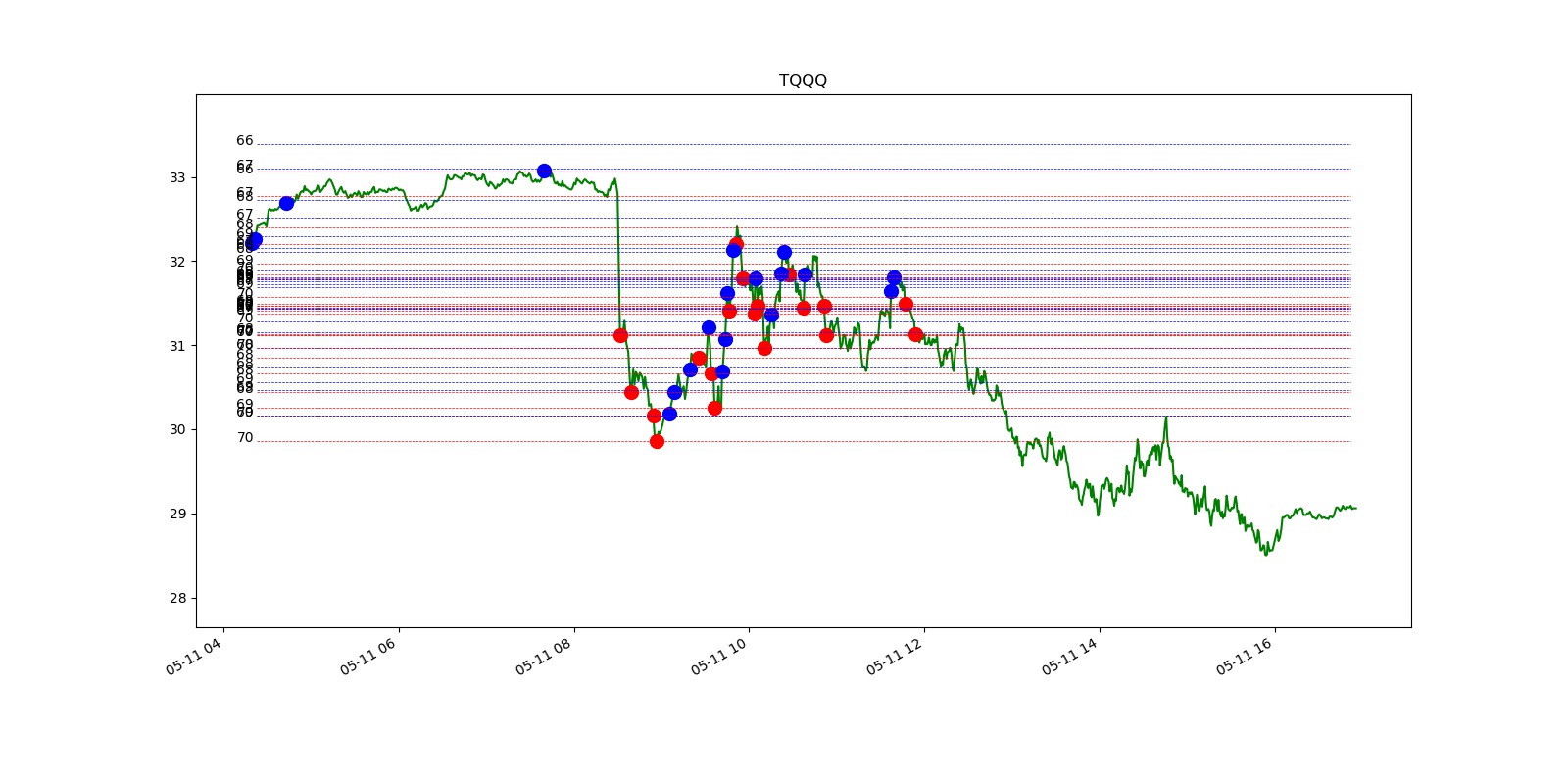Click the first red marker right after the 08:30 drop
This screenshot has width=1568, height=784.
point(620,335)
